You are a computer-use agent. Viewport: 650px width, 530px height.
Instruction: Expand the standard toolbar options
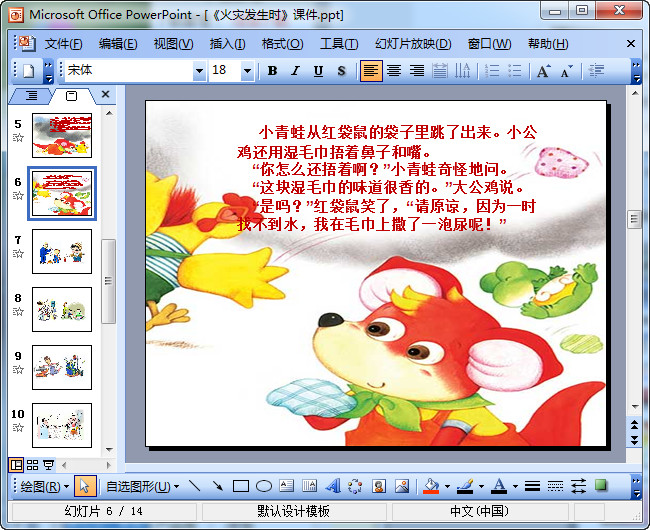tap(49, 71)
